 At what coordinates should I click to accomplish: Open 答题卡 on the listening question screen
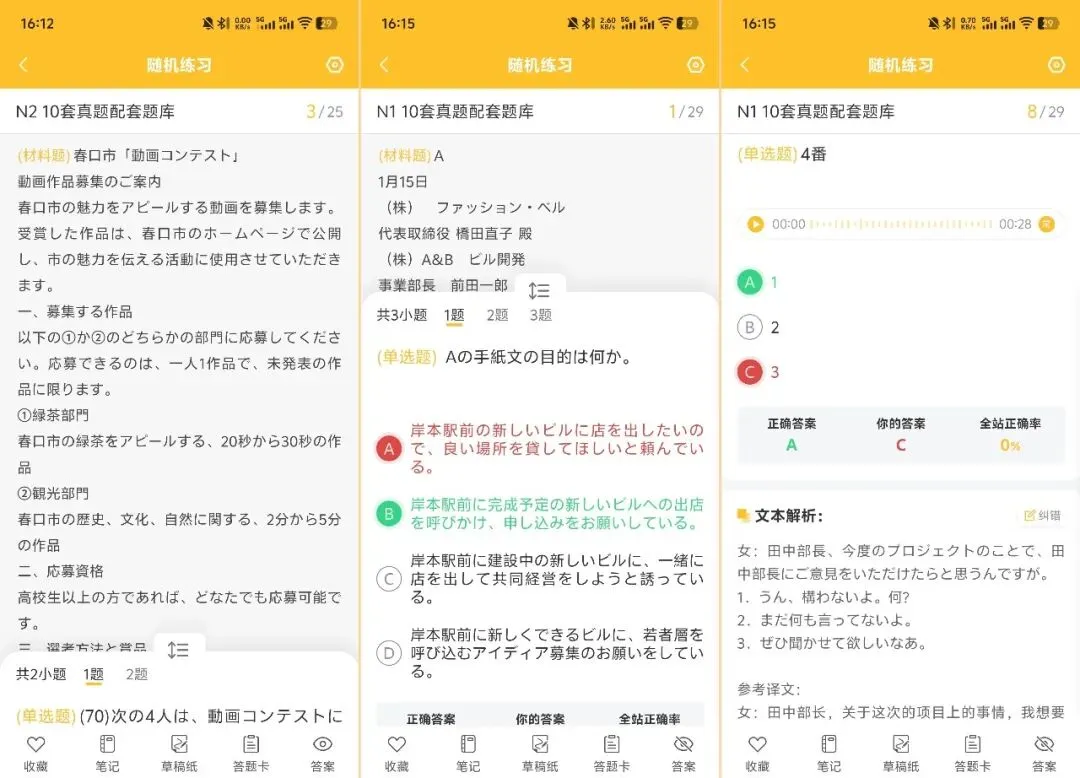(970, 745)
